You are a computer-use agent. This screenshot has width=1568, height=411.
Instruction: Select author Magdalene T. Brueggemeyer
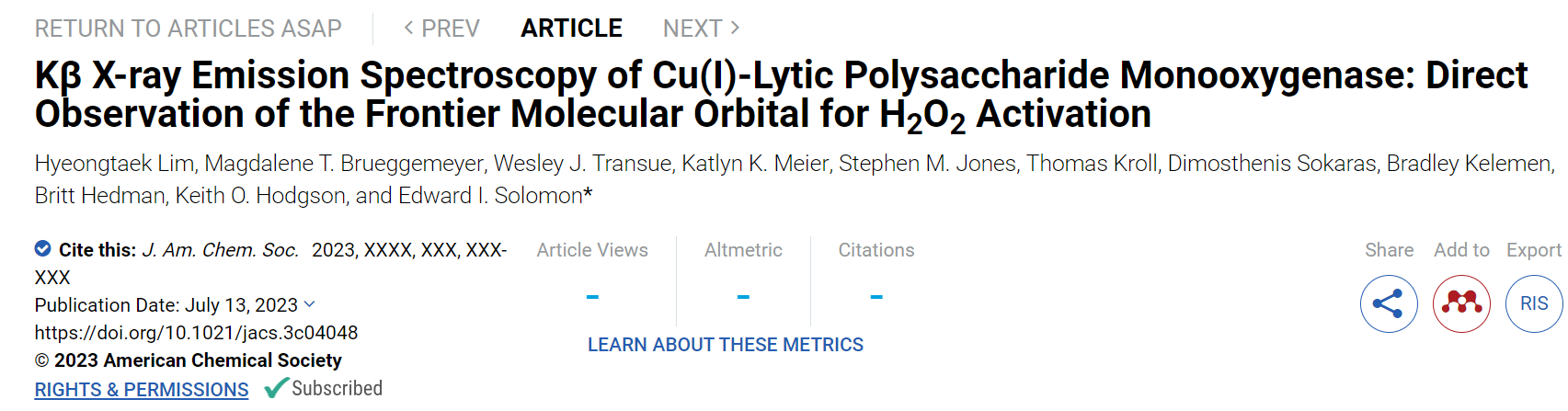coord(344,164)
